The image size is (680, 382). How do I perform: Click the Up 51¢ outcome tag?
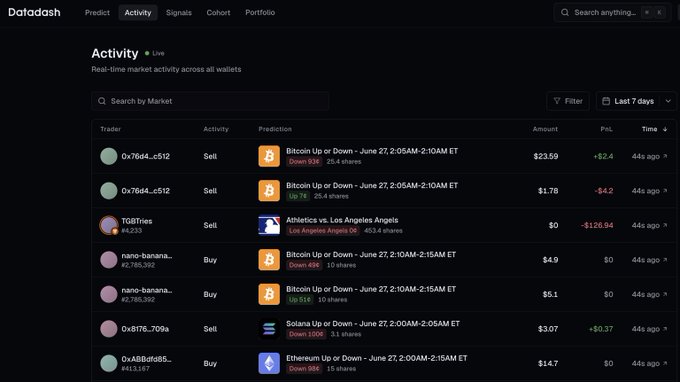point(300,300)
